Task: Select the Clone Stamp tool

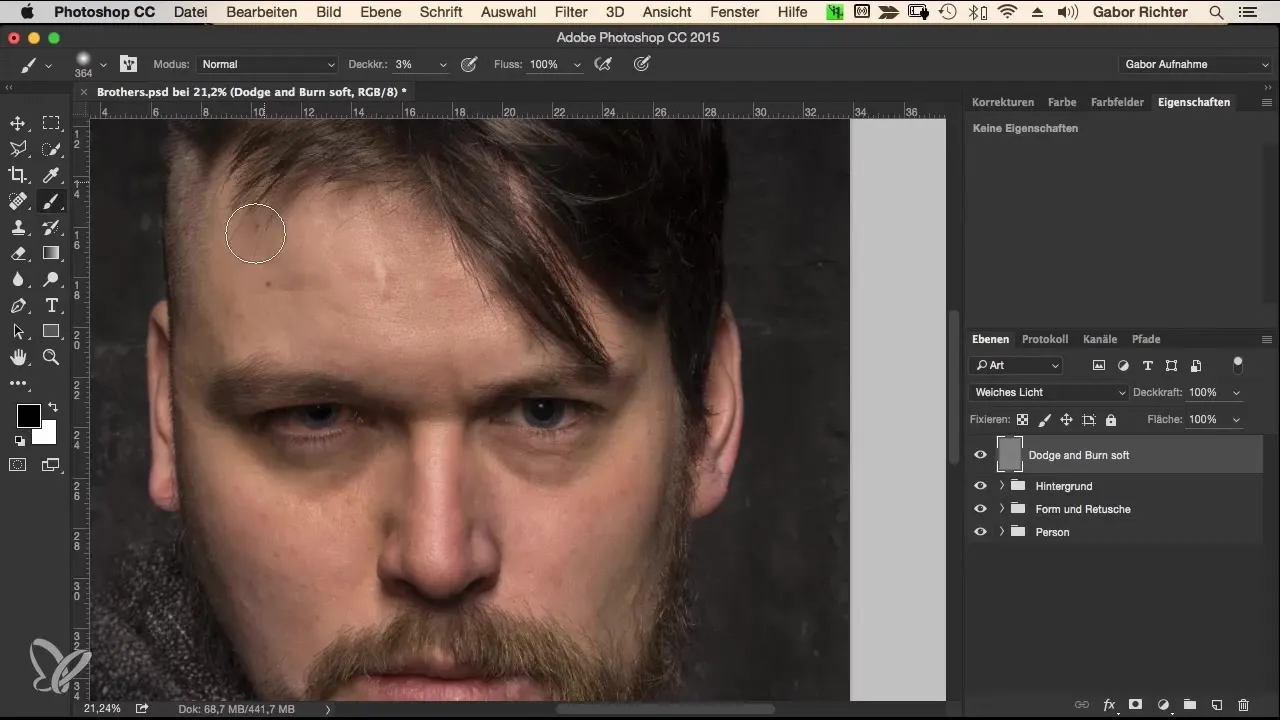Action: coord(18,227)
